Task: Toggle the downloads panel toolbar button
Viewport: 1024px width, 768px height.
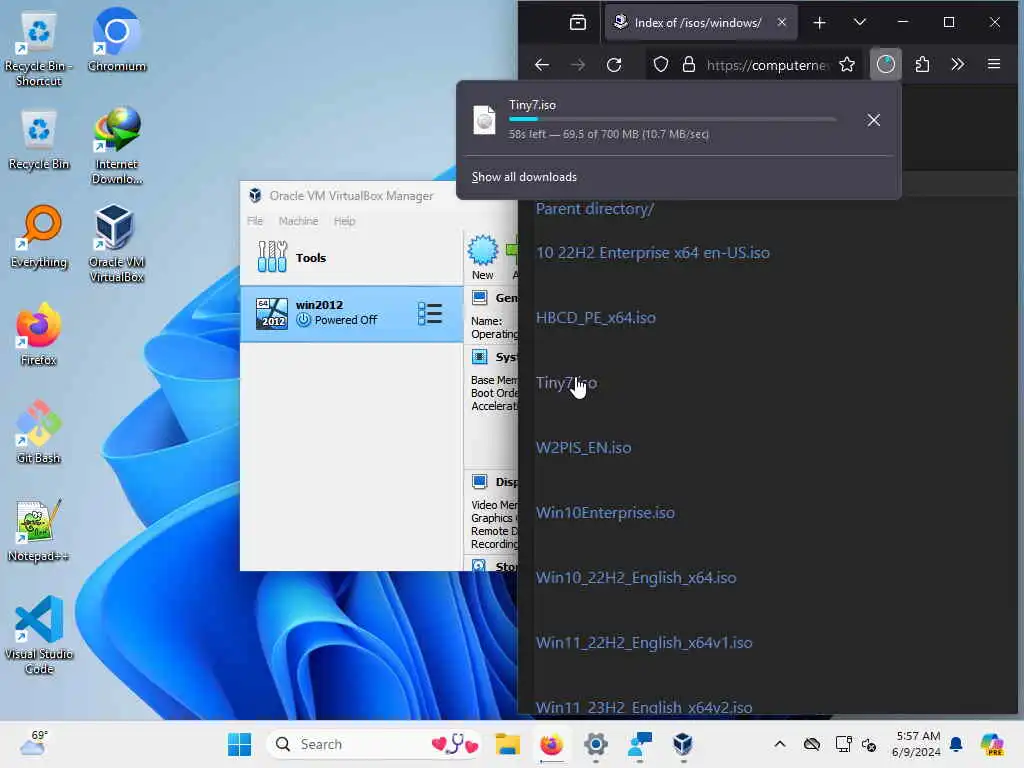Action: [x=886, y=64]
